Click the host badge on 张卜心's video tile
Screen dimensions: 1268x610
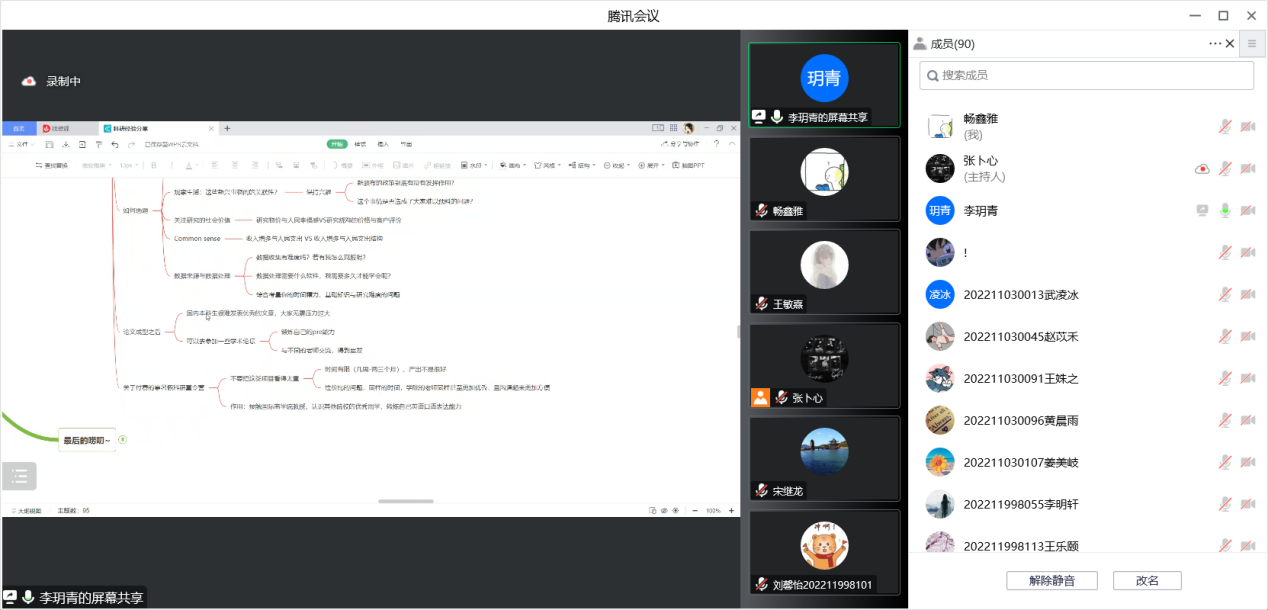point(760,398)
